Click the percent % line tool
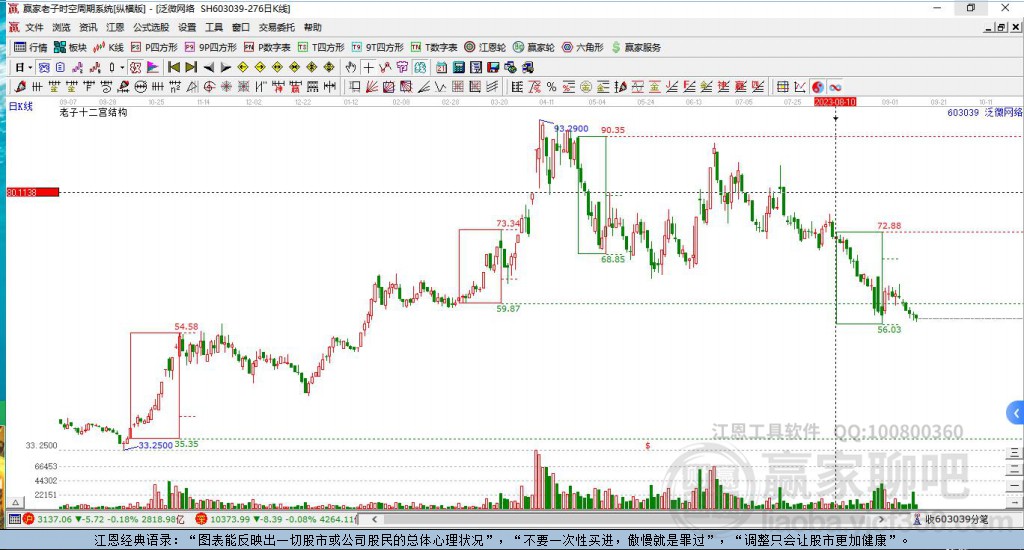Screen dimensions: 1024x550 click(x=551, y=86)
